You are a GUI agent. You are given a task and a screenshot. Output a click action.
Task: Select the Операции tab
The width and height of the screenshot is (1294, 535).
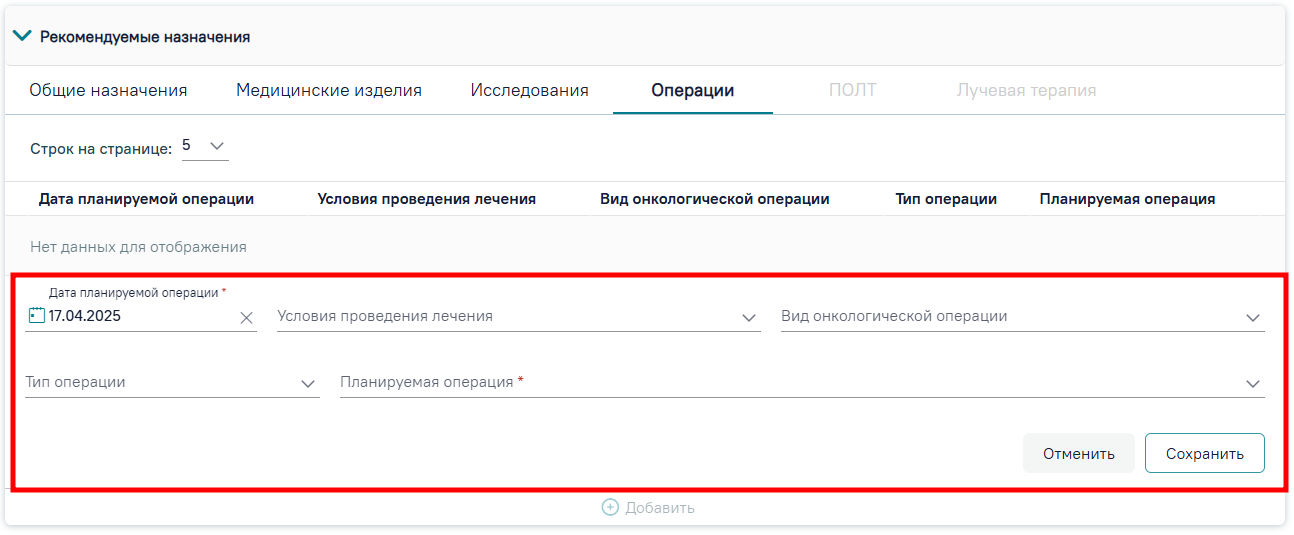(x=693, y=91)
